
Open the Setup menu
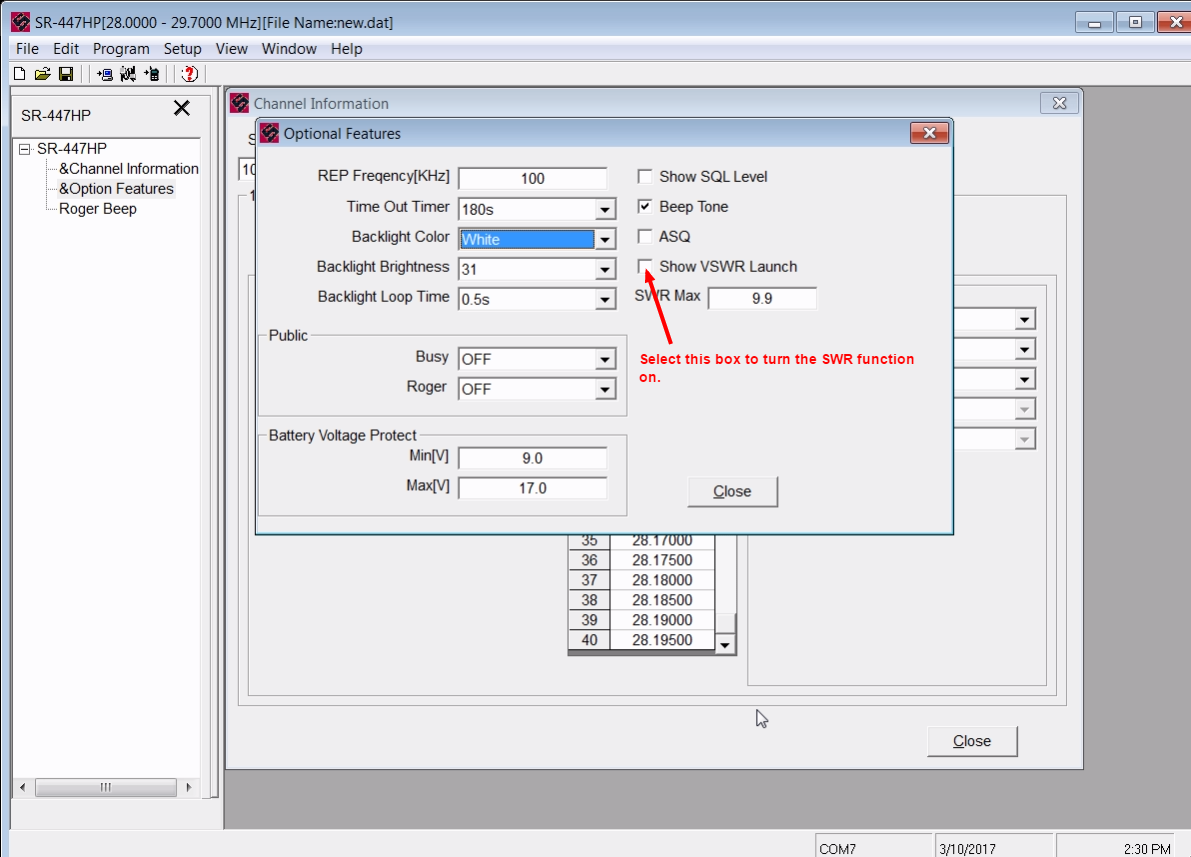pyautogui.click(x=182, y=49)
